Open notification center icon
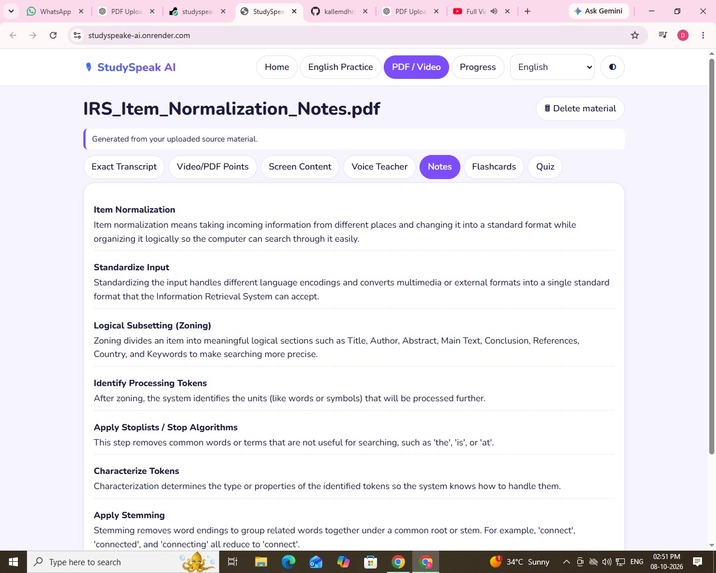 point(697,562)
